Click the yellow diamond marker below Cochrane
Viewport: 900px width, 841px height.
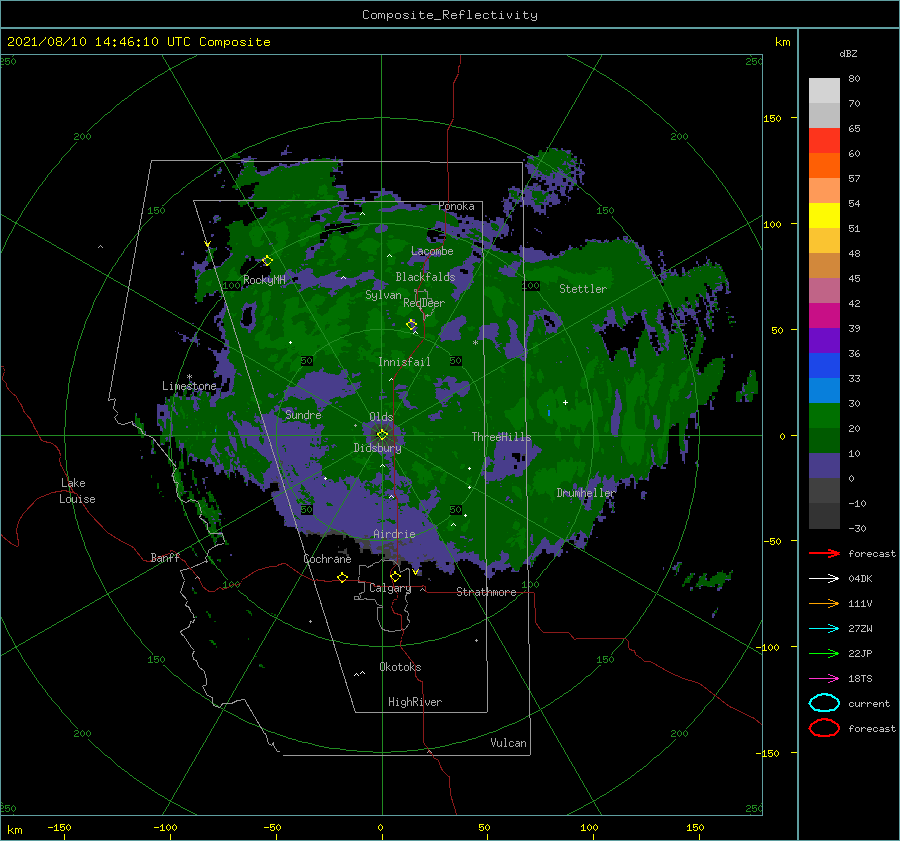tap(342, 577)
